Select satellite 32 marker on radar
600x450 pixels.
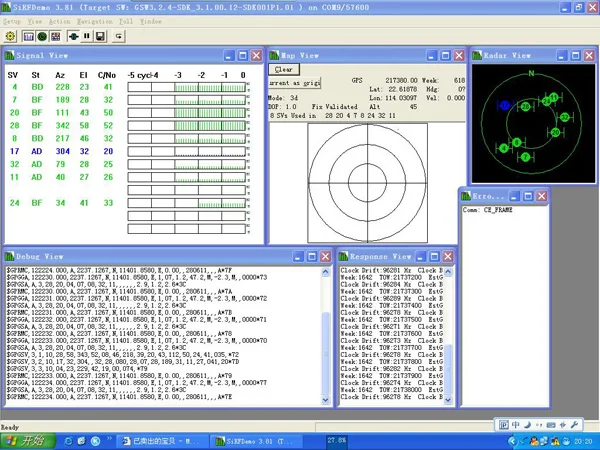point(565,117)
